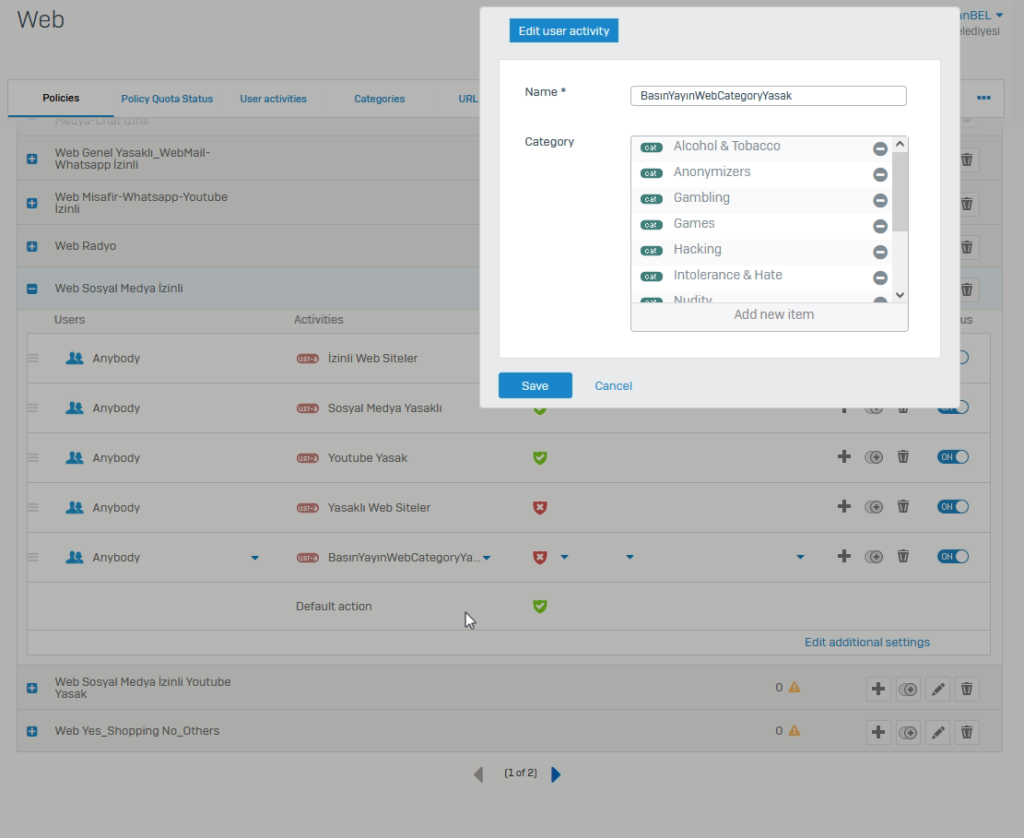Switch to the User activities tab

(273, 99)
